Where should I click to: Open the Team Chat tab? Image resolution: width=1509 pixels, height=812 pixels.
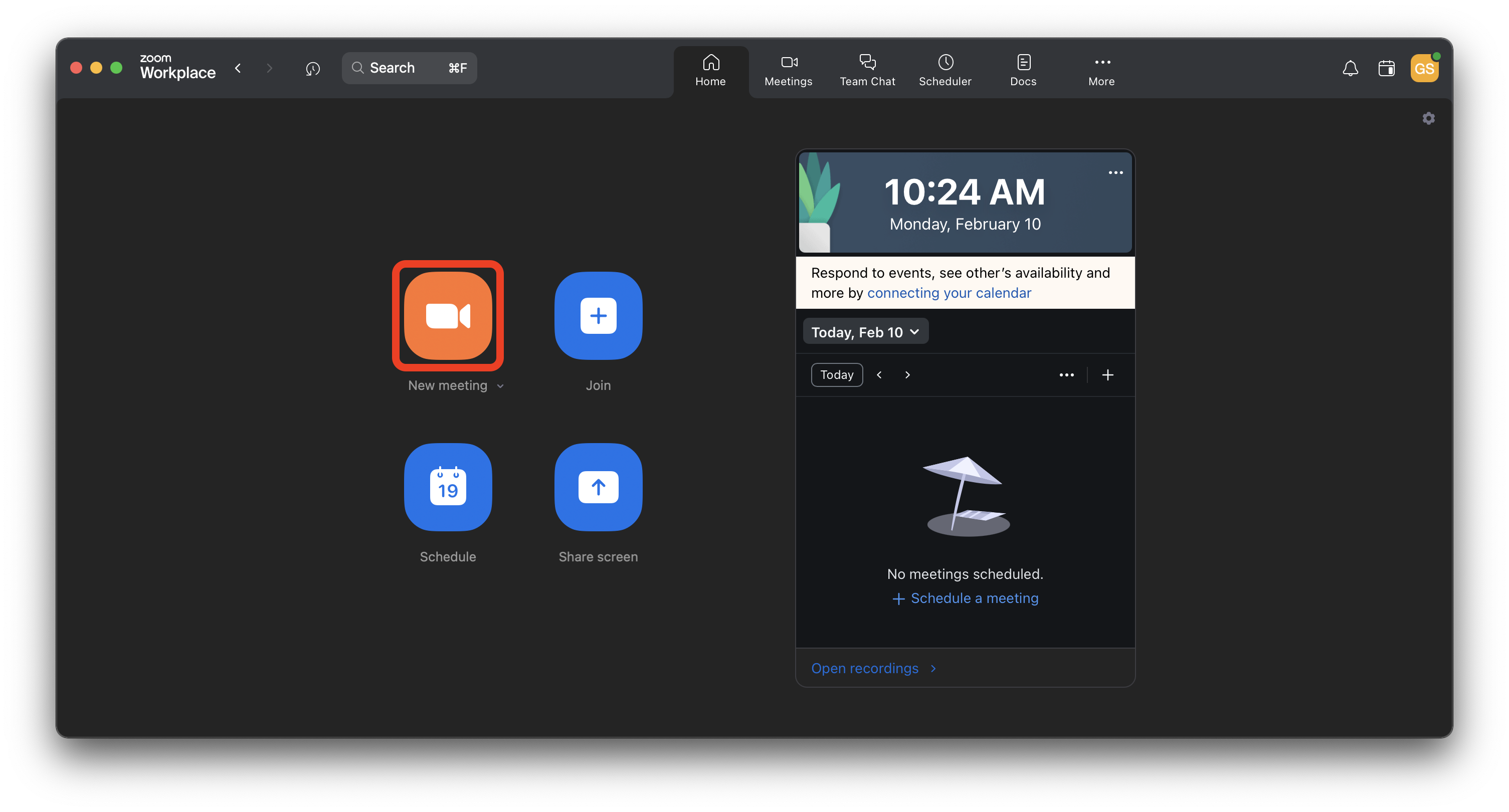point(868,69)
